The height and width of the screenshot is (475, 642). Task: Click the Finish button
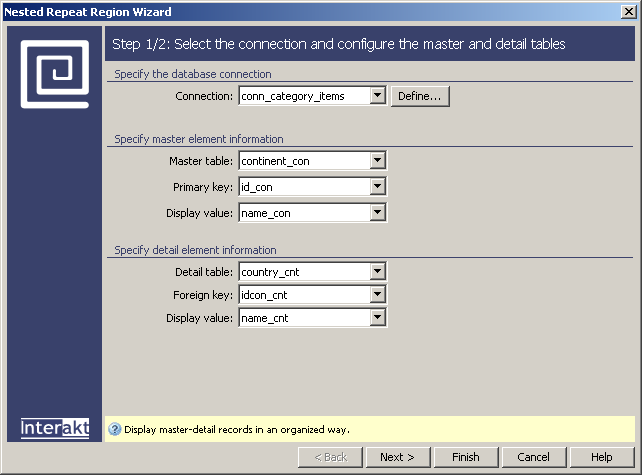tap(465, 457)
